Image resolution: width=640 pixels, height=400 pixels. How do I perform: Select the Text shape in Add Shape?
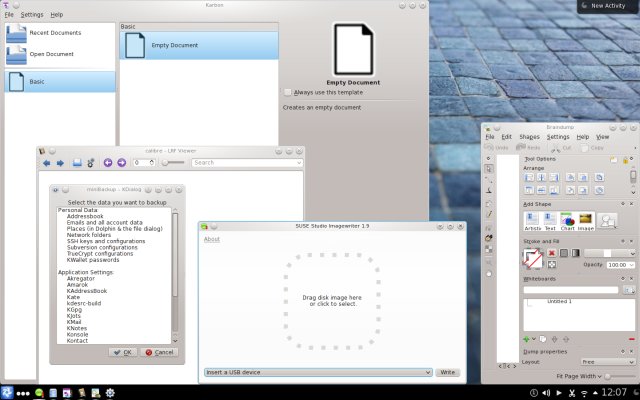[x=549, y=219]
